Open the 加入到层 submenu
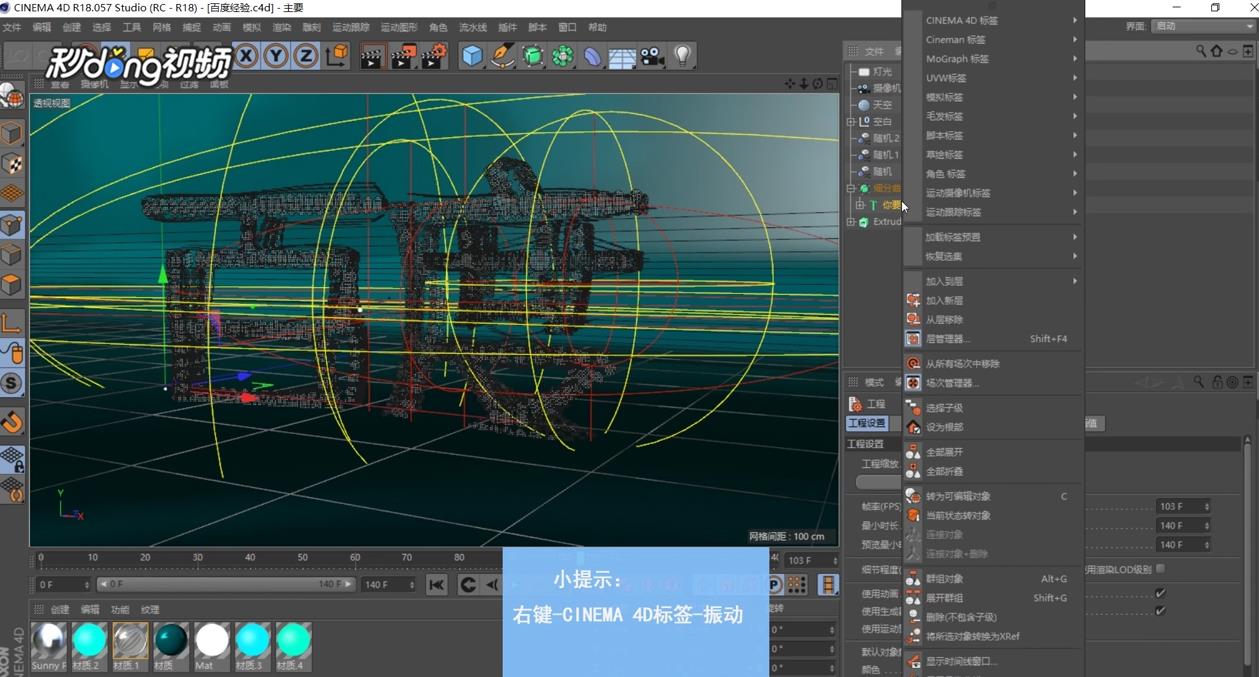 994,281
